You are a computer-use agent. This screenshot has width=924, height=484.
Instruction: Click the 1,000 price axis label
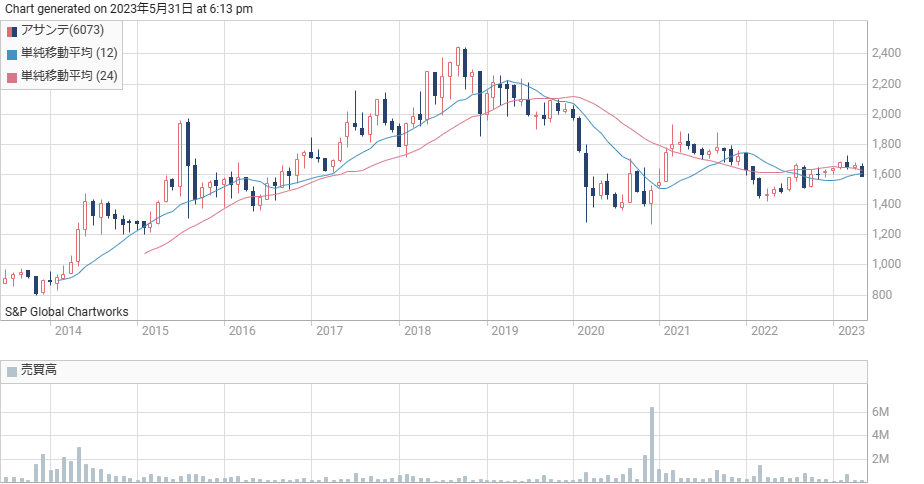(886, 264)
